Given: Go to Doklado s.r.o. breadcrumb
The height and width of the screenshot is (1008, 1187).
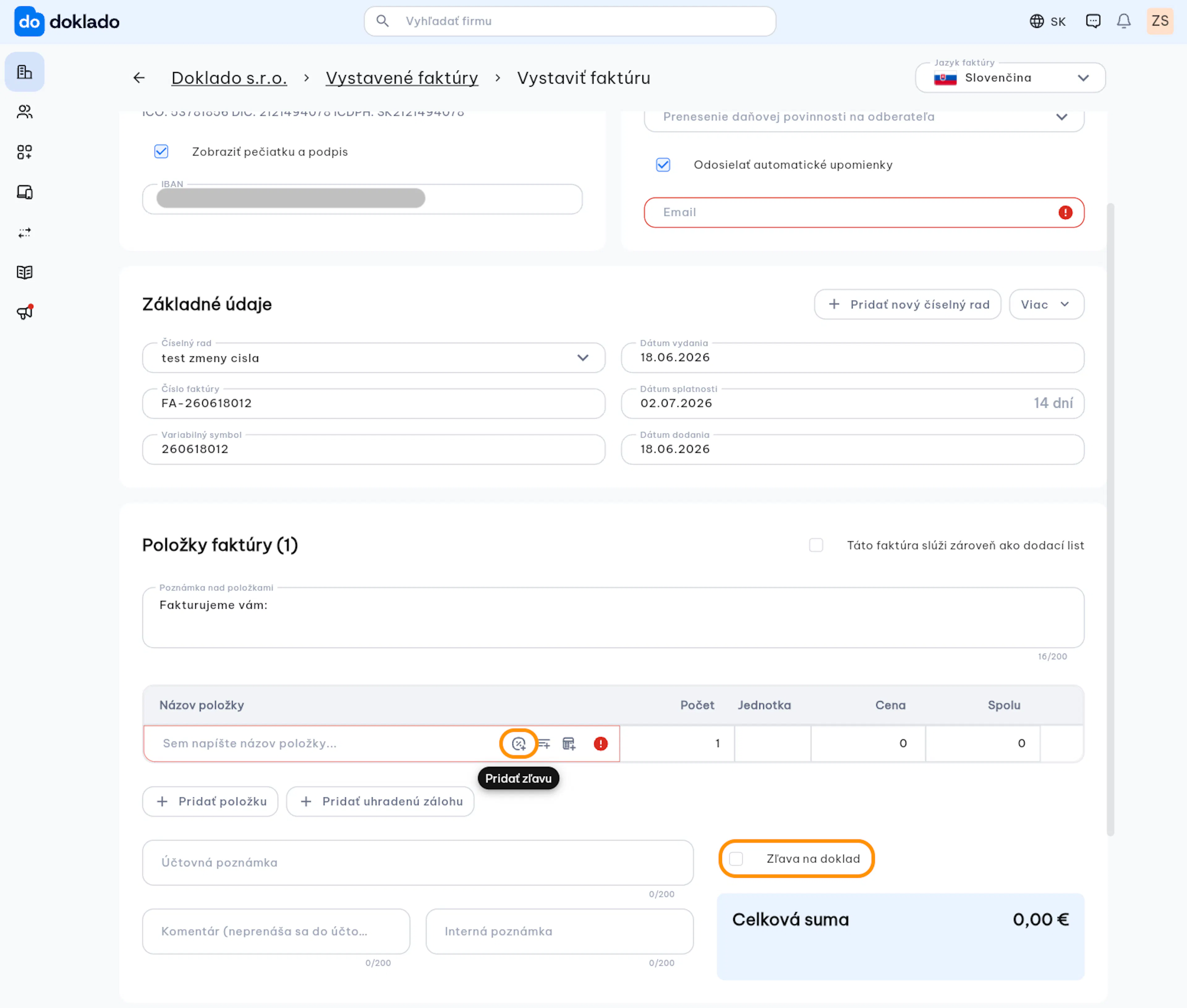Looking at the screenshot, I should point(229,78).
